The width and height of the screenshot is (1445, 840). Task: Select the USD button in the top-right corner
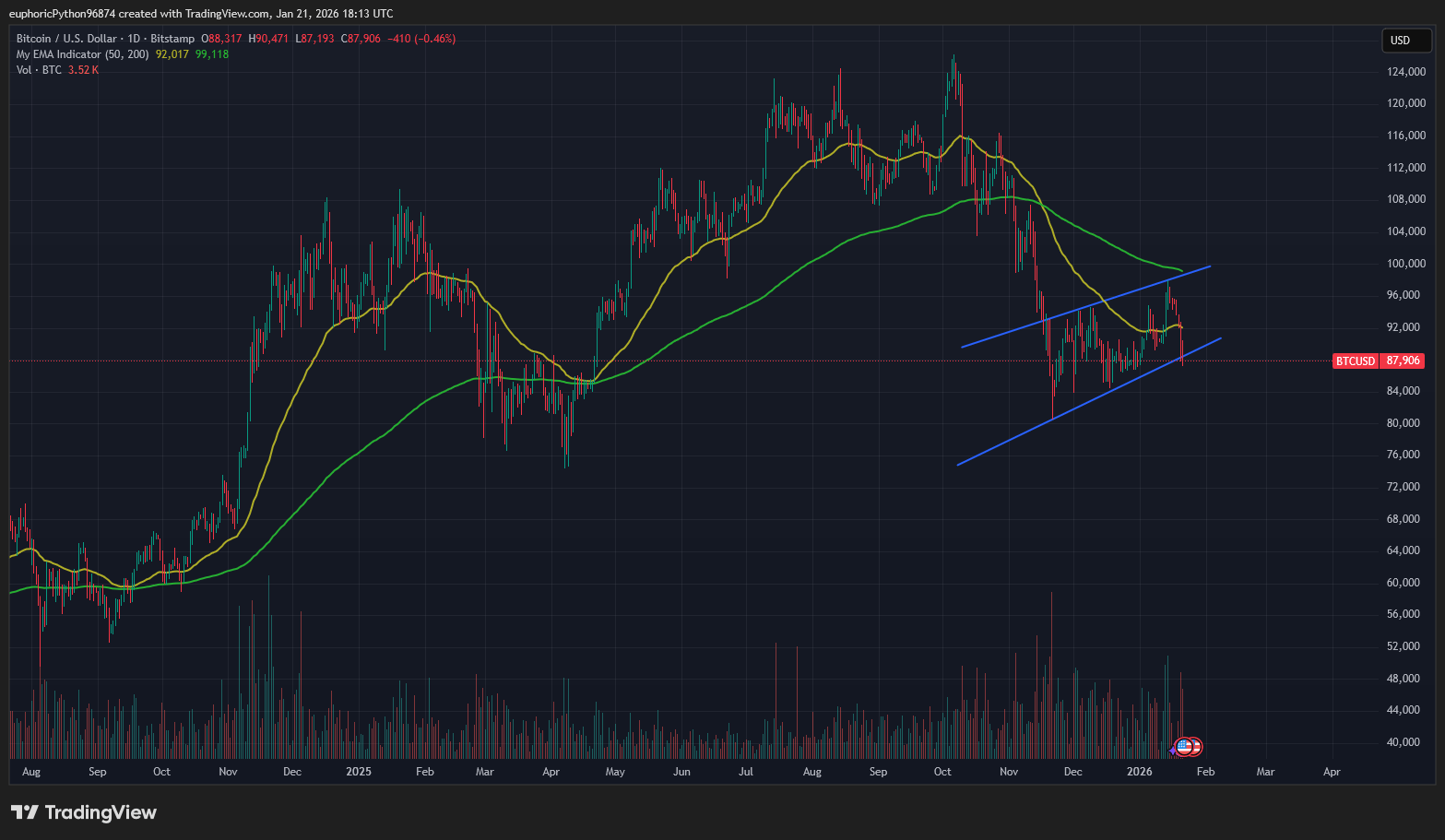(1405, 41)
